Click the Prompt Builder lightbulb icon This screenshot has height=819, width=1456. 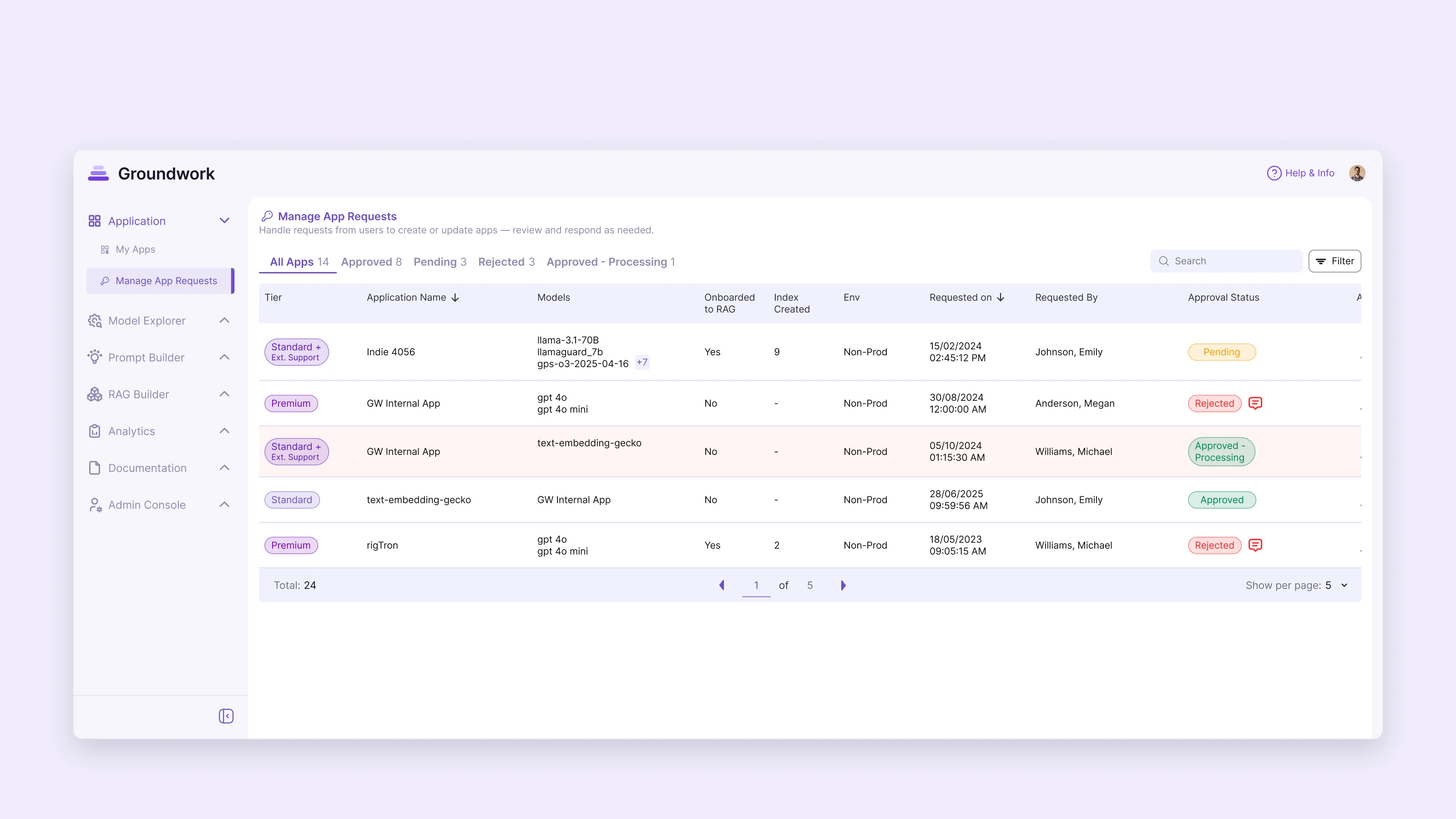point(95,357)
